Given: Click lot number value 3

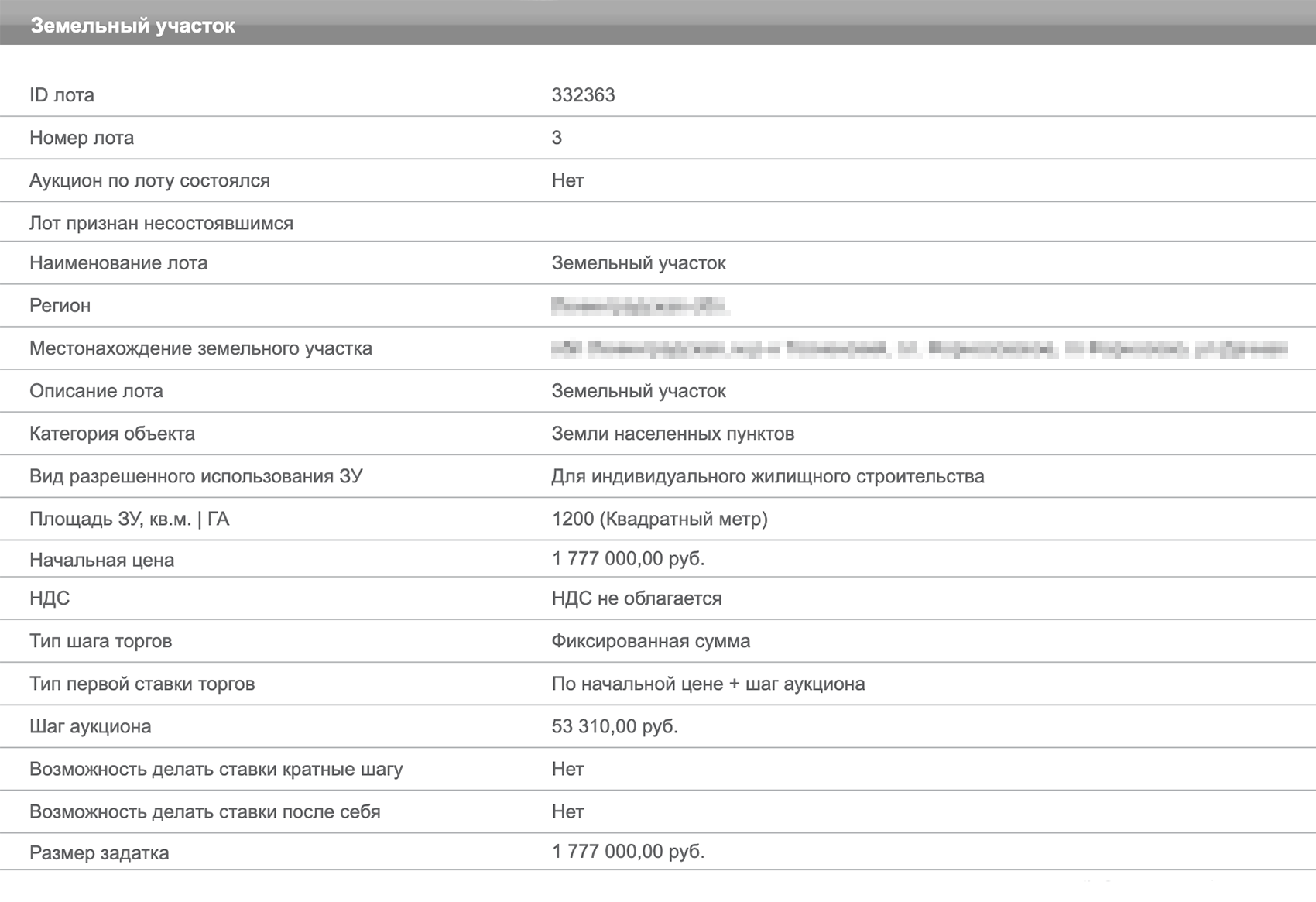Looking at the screenshot, I should [x=557, y=138].
